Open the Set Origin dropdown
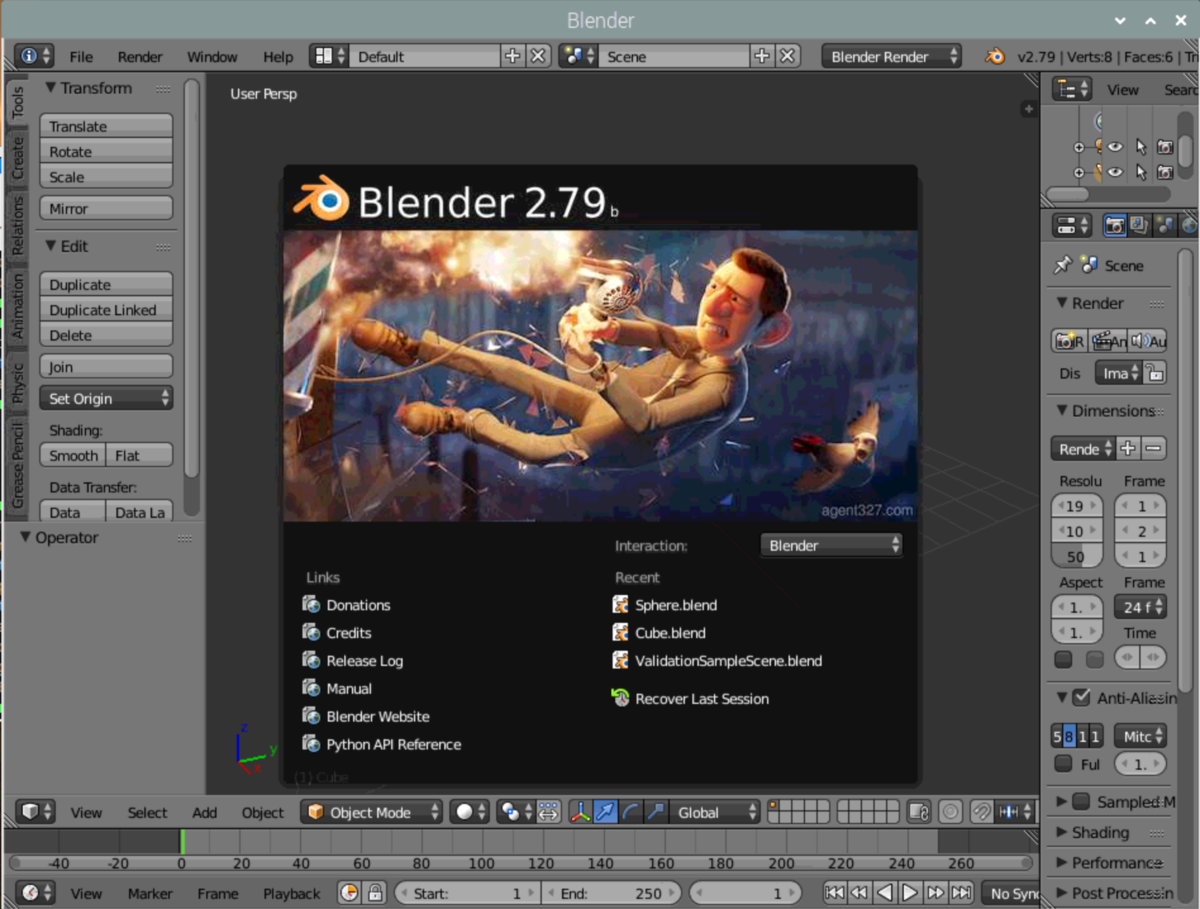Image resolution: width=1200 pixels, height=909 pixels. click(x=106, y=398)
